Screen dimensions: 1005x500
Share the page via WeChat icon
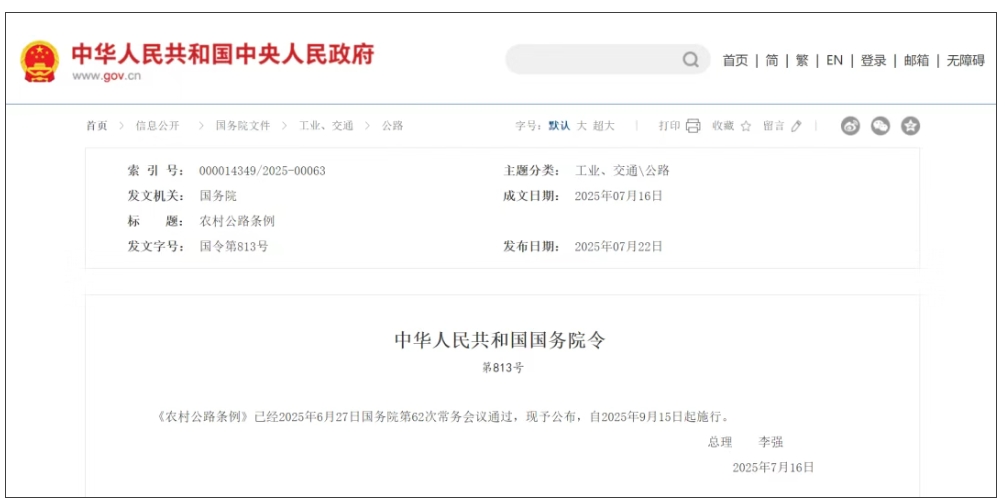(x=880, y=126)
